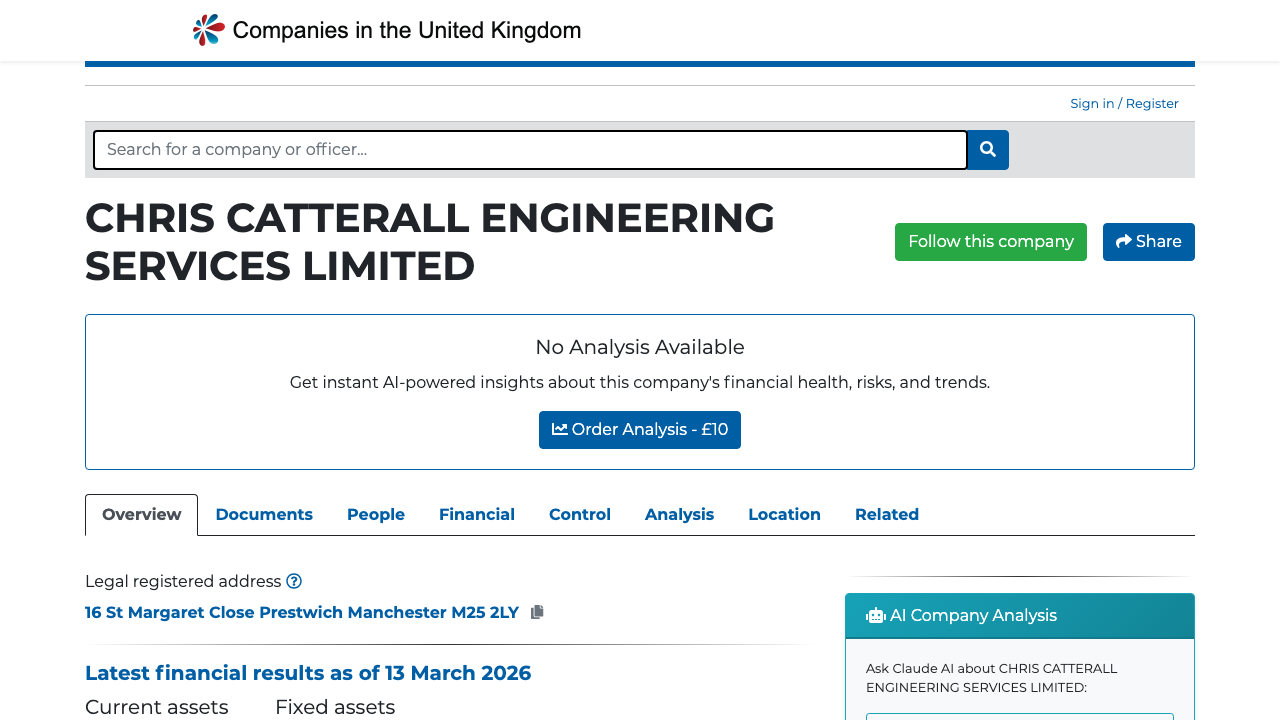Viewport: 1280px width, 720px height.
Task: Select the Financial tab
Action: tap(477, 514)
